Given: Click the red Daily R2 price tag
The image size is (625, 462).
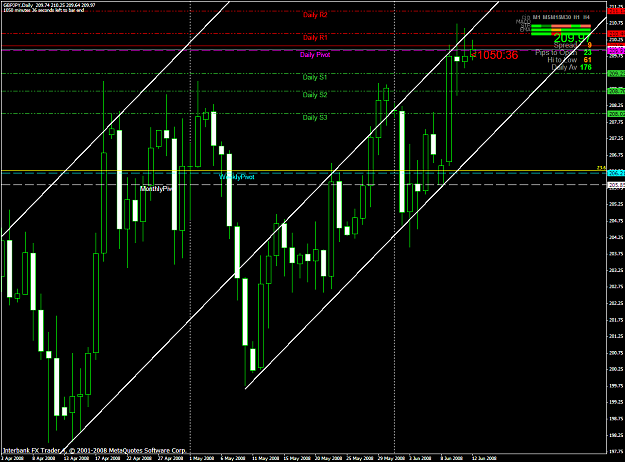Looking at the screenshot, I should (616, 11).
